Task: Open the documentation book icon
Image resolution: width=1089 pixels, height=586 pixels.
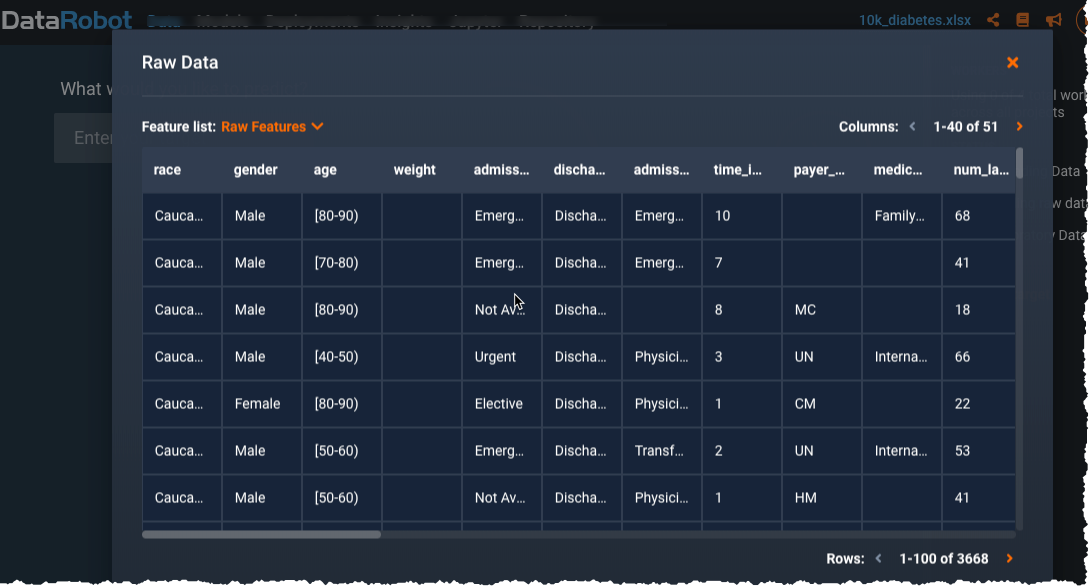Action: pyautogui.click(x=1022, y=20)
